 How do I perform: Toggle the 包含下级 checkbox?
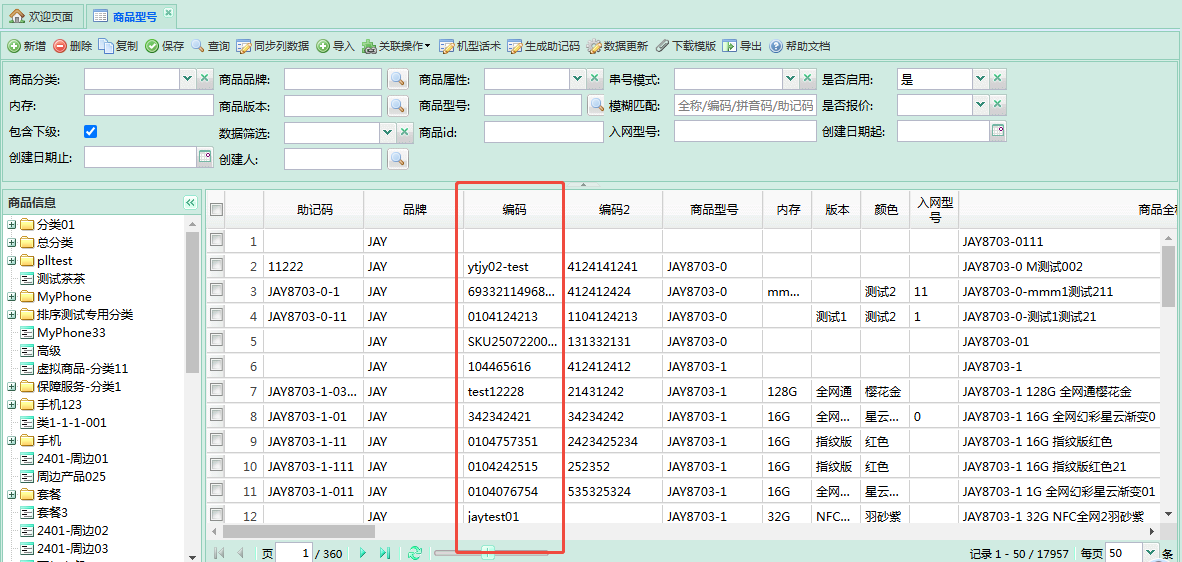click(x=91, y=131)
